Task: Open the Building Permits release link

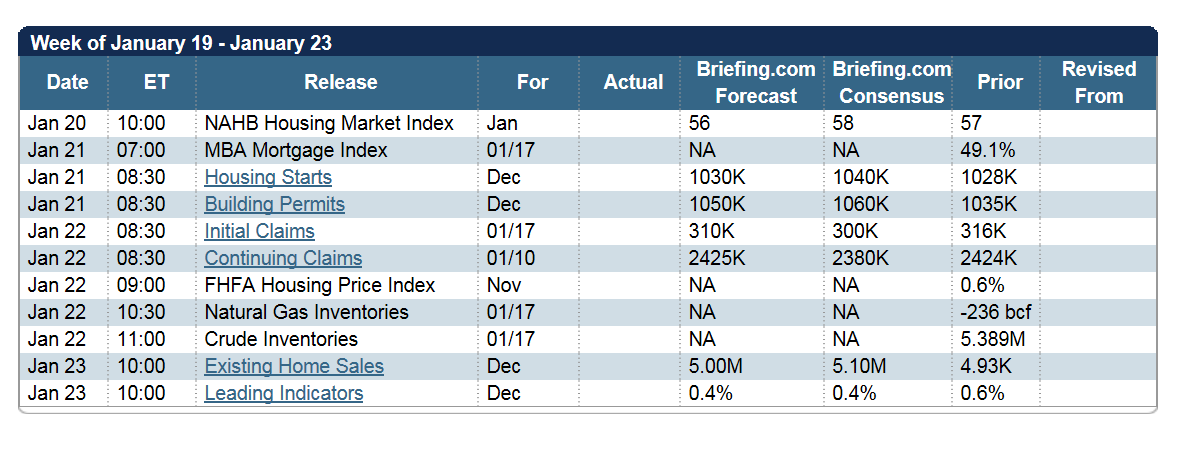Action: pos(274,205)
